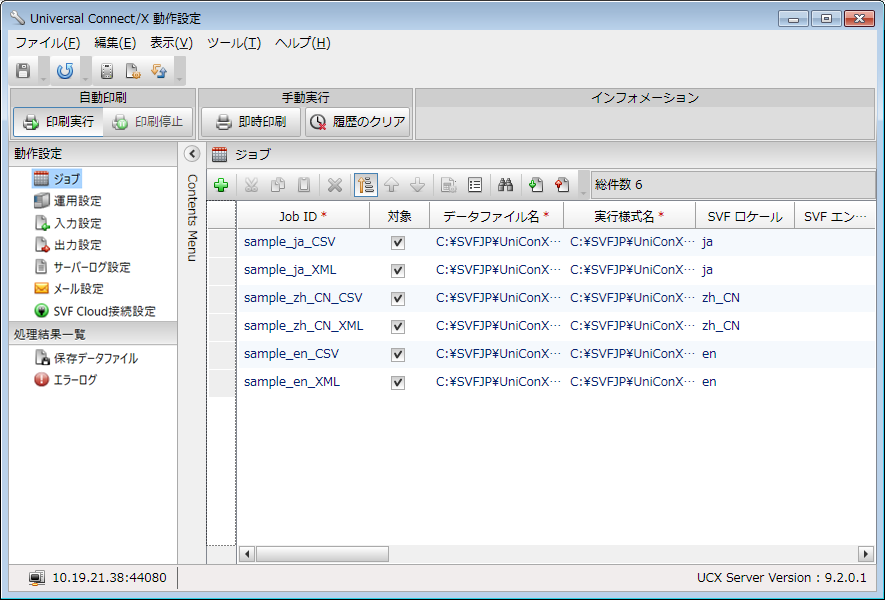
Task: Open 保存データファイル in the results list
Action: (86, 358)
